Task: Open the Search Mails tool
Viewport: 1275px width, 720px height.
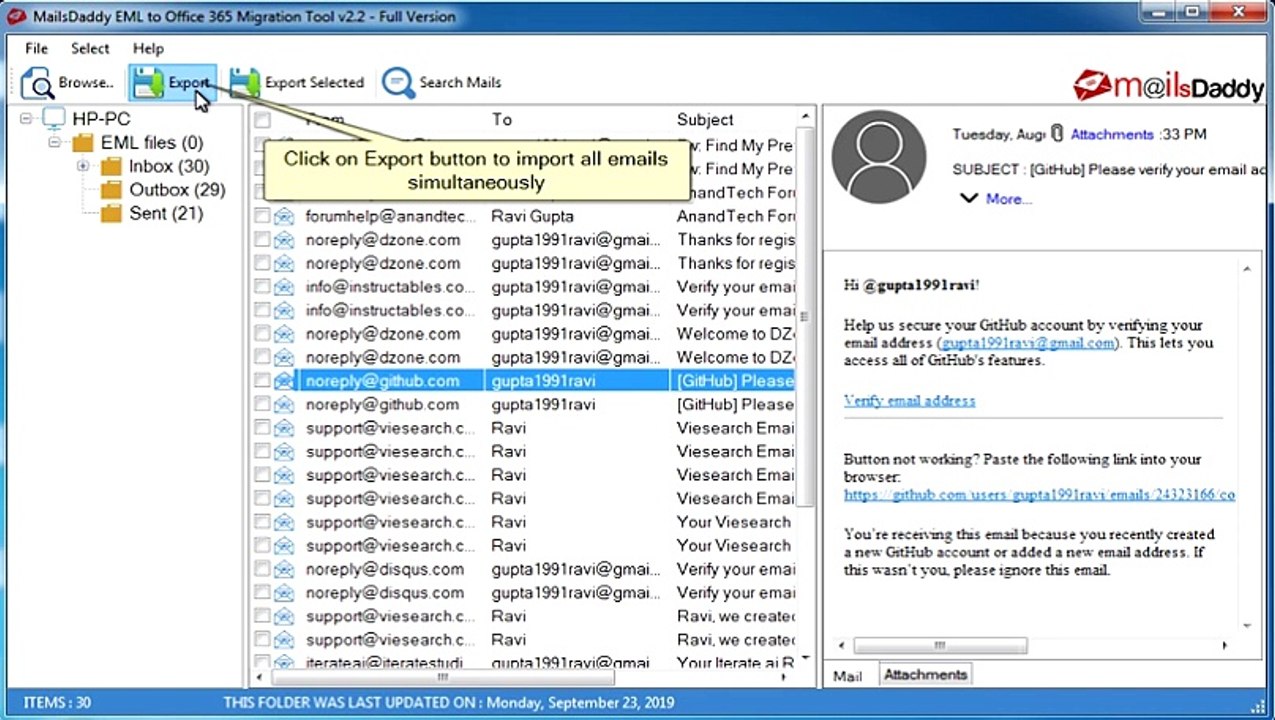Action: click(442, 83)
